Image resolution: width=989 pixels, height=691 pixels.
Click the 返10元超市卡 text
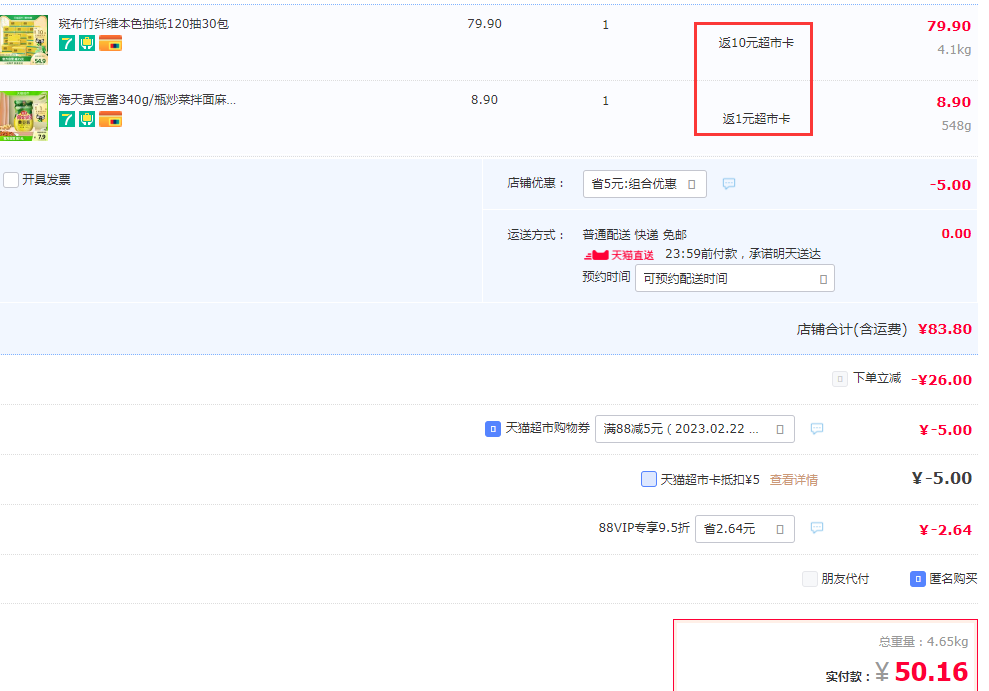pos(756,43)
